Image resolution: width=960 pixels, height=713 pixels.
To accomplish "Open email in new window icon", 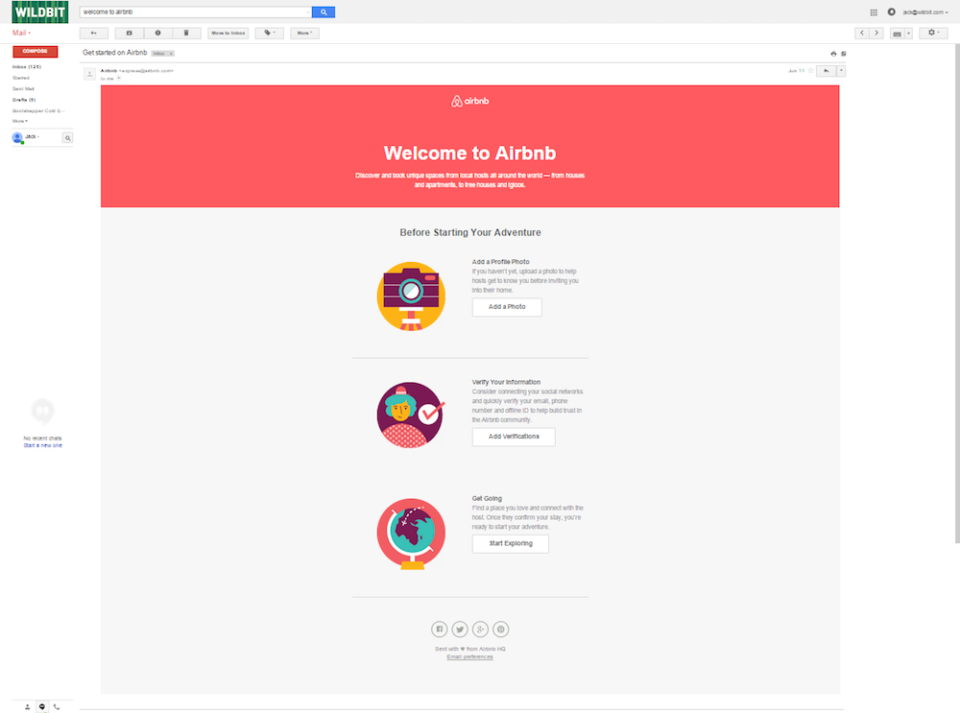I will click(x=844, y=54).
